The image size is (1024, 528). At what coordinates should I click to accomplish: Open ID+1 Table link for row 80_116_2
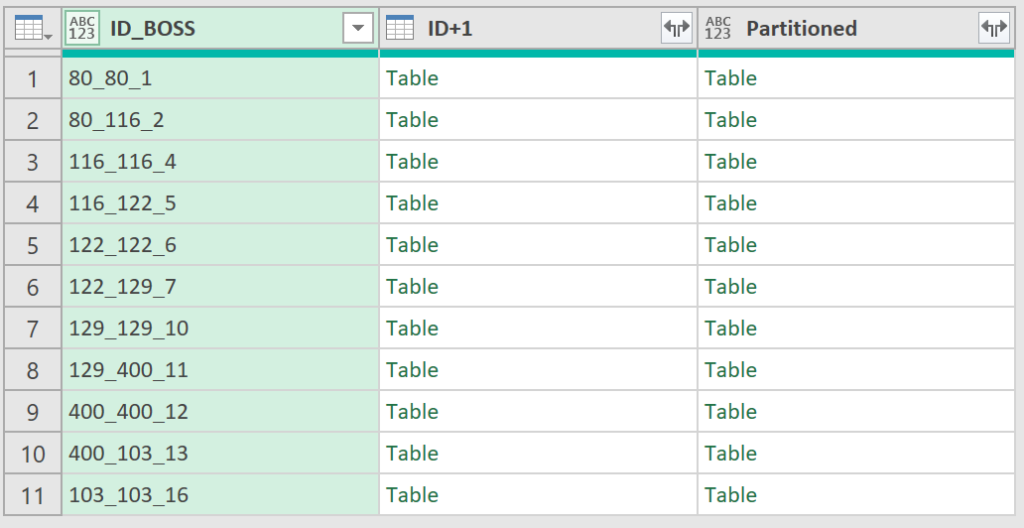(412, 120)
